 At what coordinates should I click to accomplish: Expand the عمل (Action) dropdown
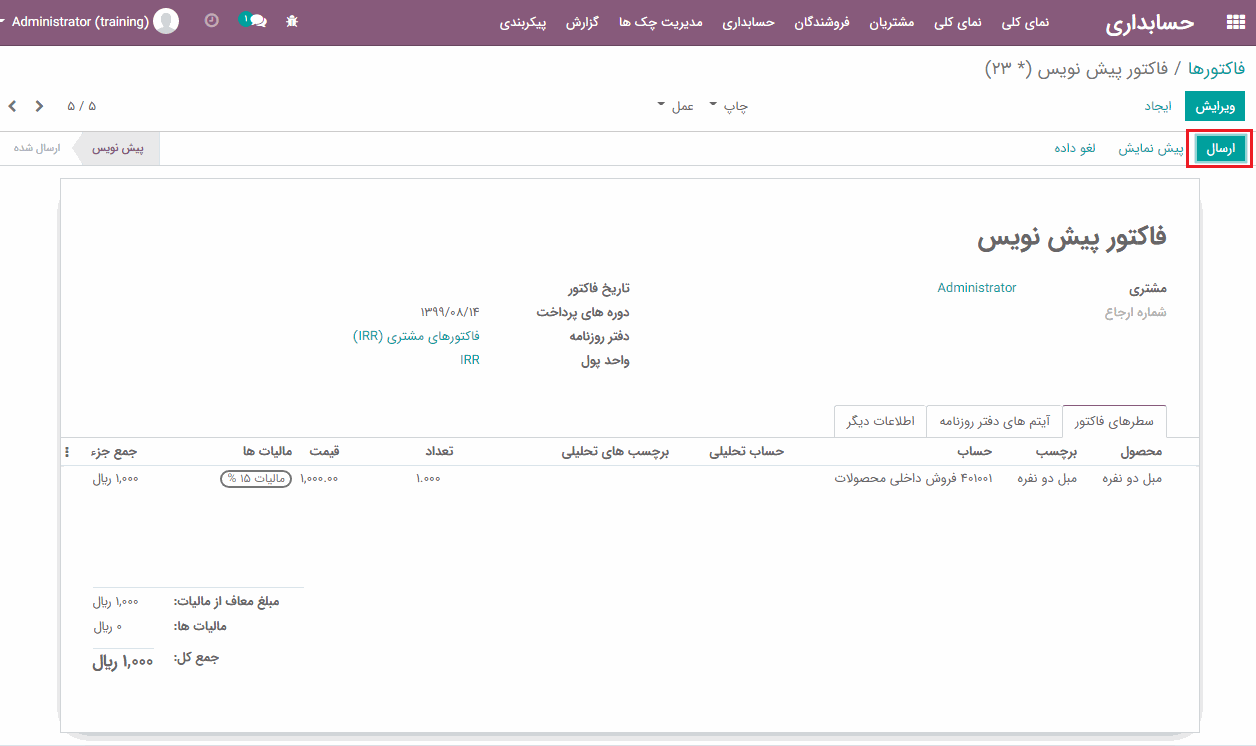click(x=676, y=106)
